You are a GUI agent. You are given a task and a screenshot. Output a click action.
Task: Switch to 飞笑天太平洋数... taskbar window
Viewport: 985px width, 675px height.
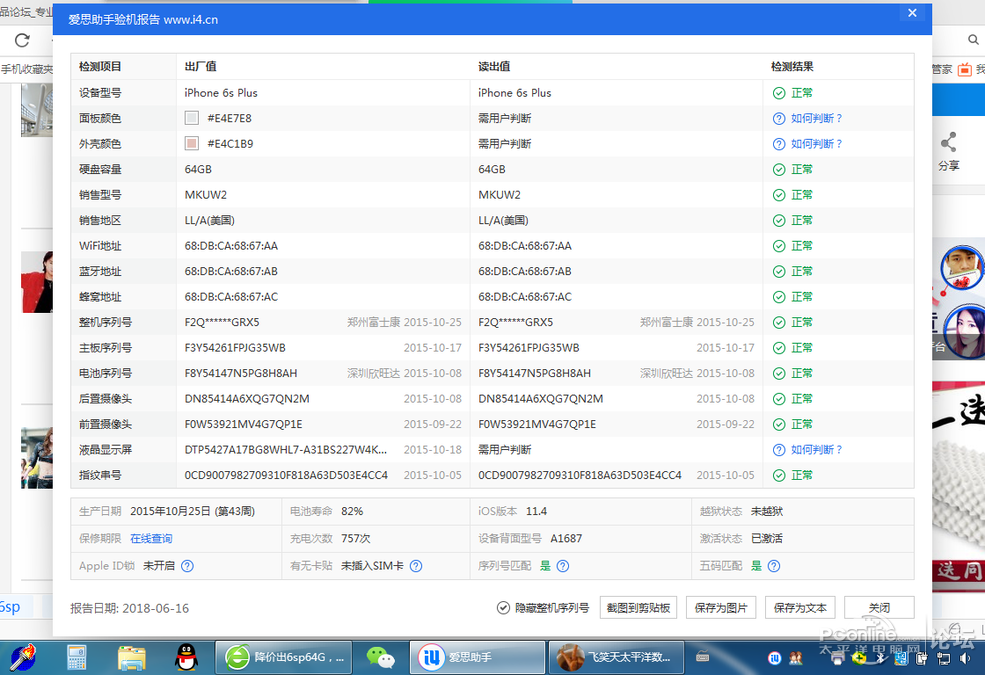tap(616, 657)
